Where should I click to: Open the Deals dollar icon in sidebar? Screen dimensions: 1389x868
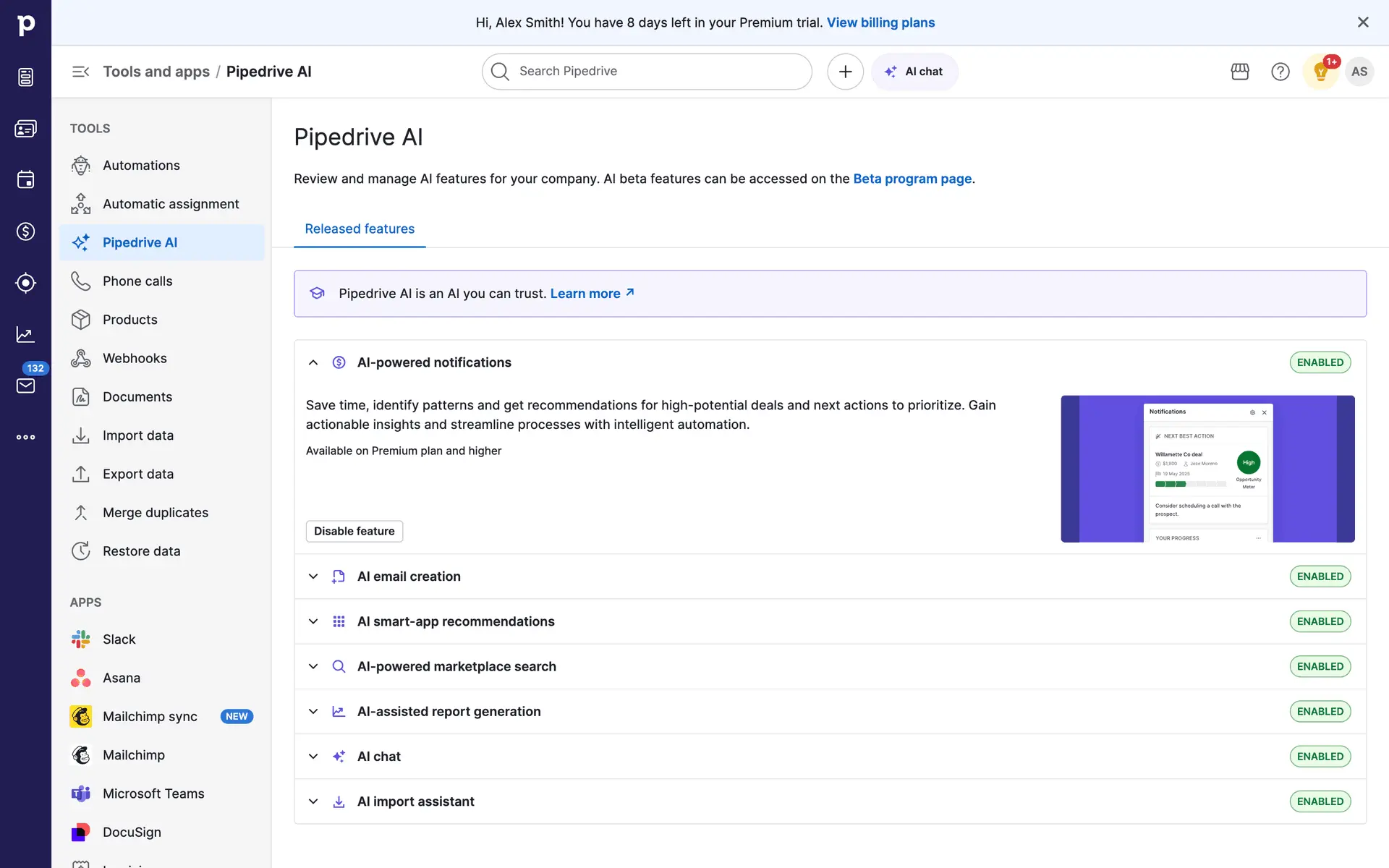(26, 231)
